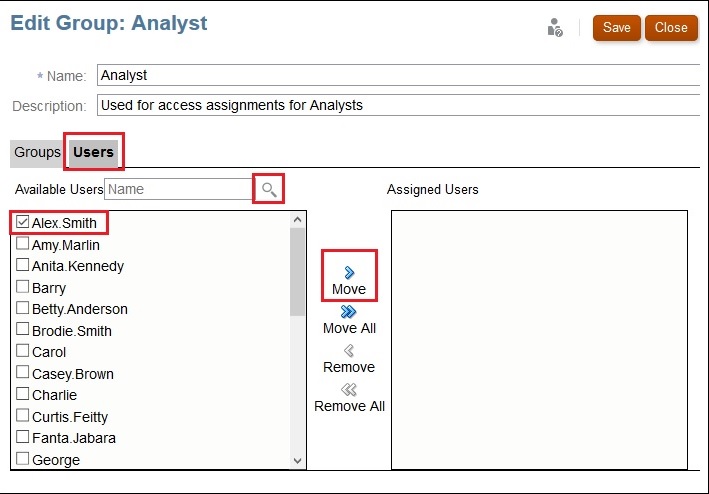Screen dimensions: 709x494
Task: Click the Description text field
Action: [398, 105]
